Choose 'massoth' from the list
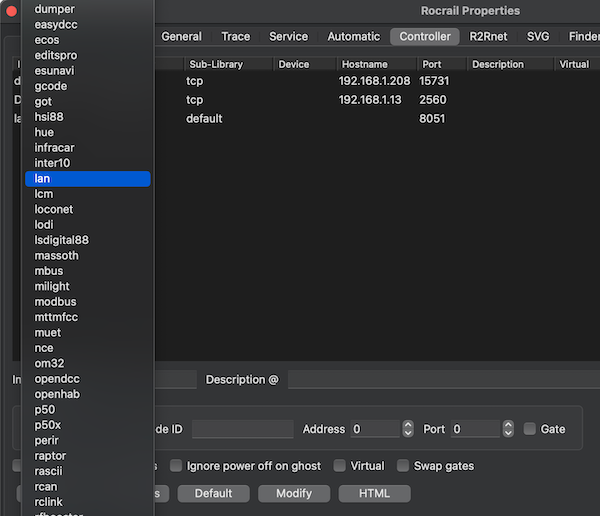600x516 pixels. click(x=88, y=256)
